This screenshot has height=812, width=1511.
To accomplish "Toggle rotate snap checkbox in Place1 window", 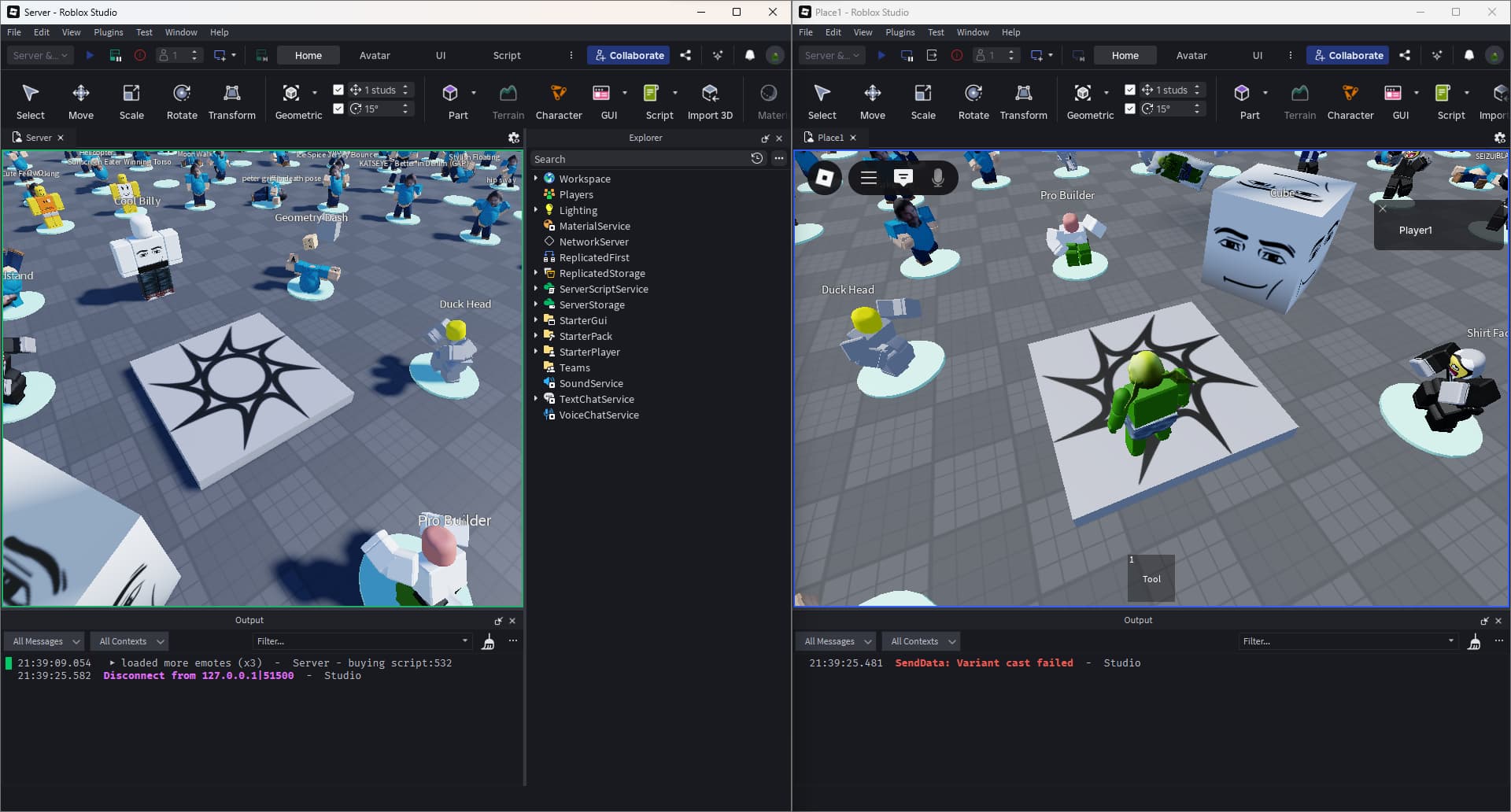I will pyautogui.click(x=1130, y=109).
